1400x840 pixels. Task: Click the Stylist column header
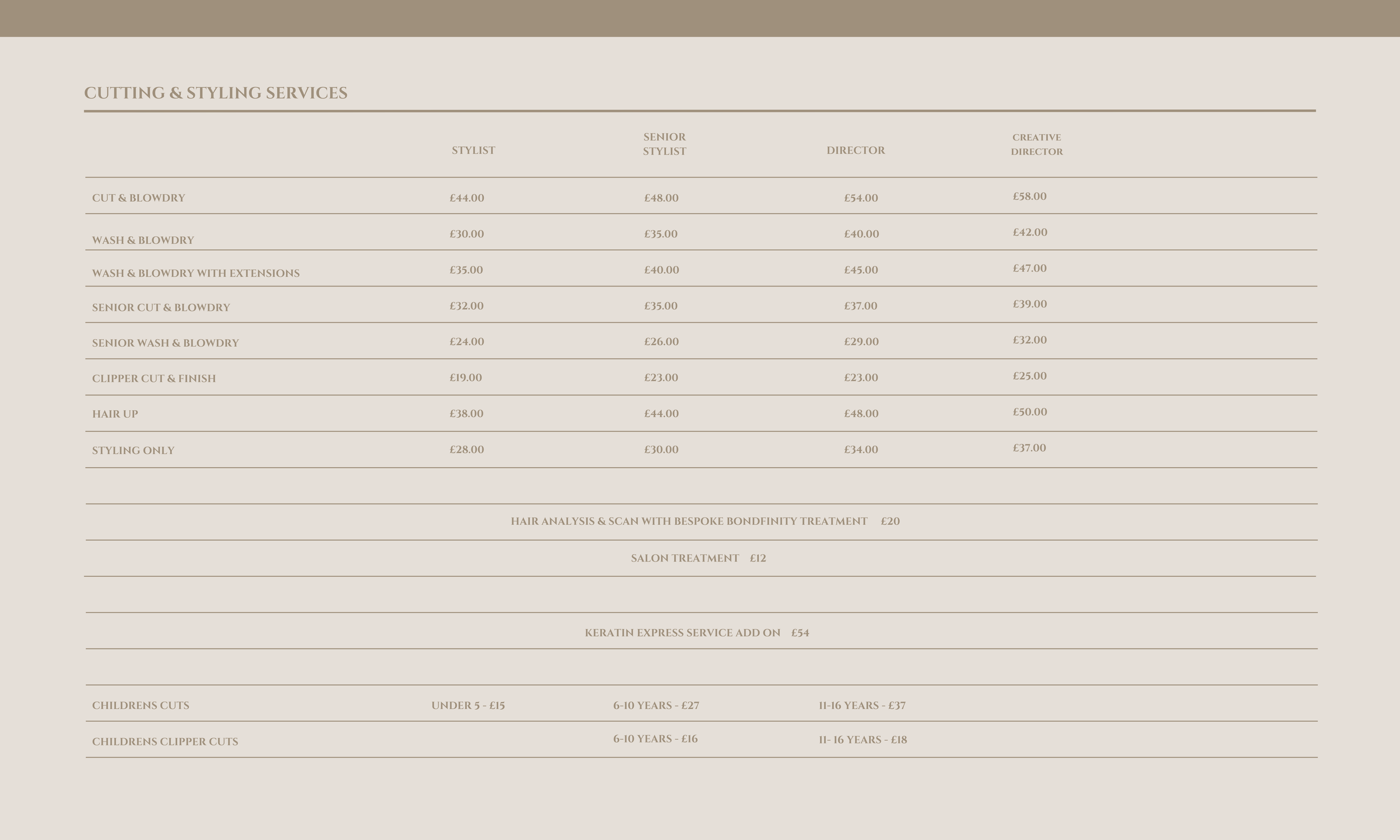(473, 151)
